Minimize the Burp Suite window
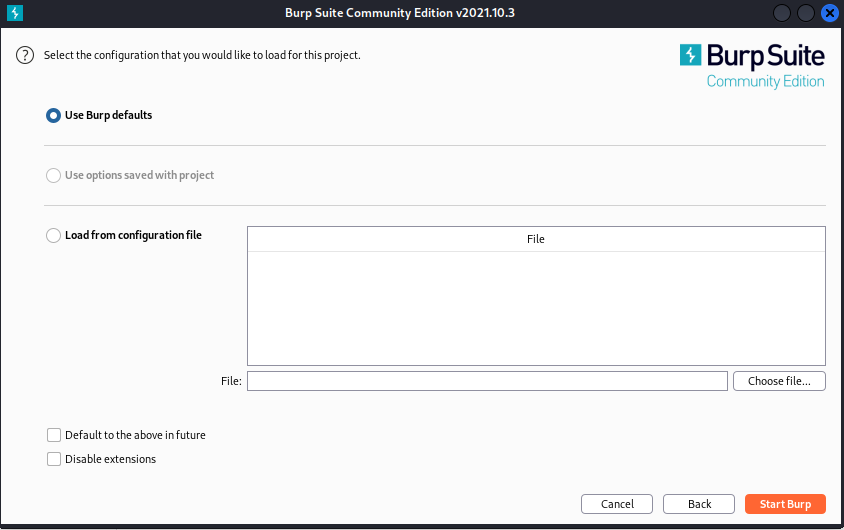This screenshot has width=844, height=530. (783, 13)
